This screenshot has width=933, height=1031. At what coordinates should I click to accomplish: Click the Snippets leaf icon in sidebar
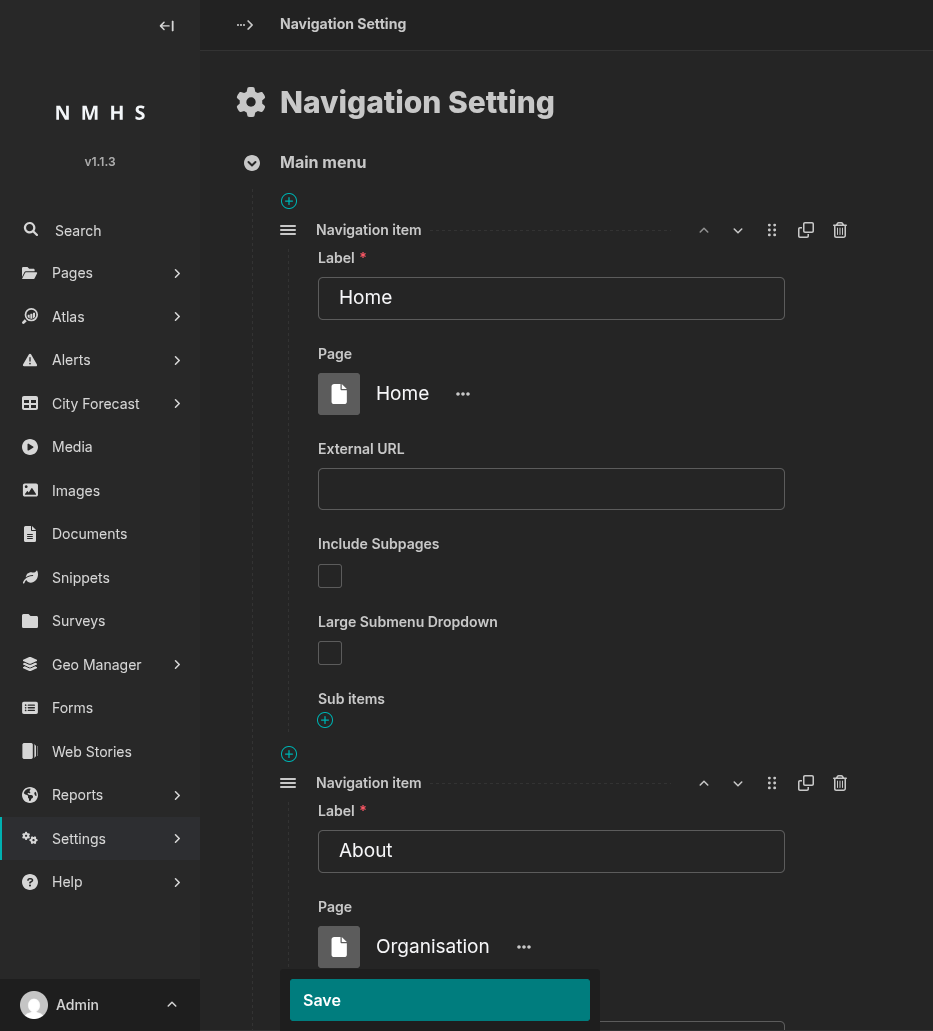click(30, 577)
